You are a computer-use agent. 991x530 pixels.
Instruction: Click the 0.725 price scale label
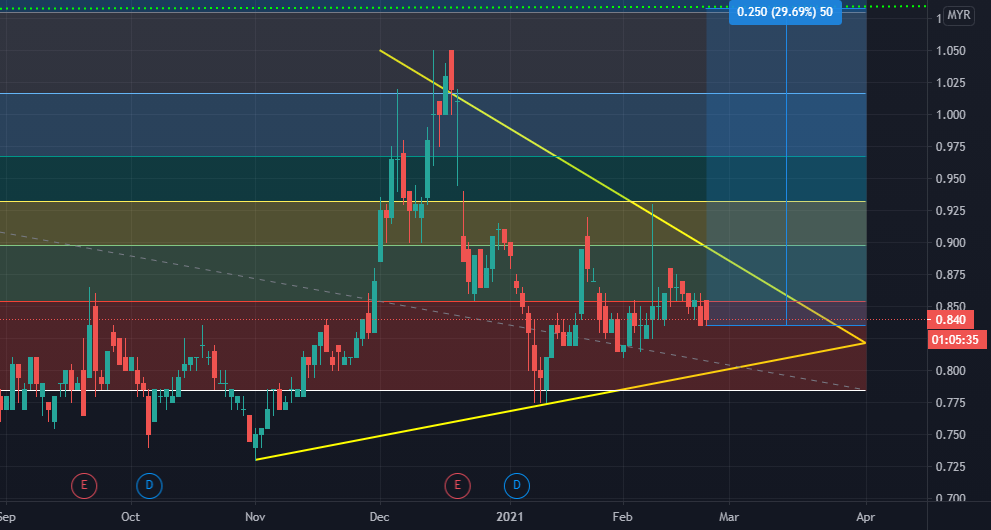(x=951, y=466)
